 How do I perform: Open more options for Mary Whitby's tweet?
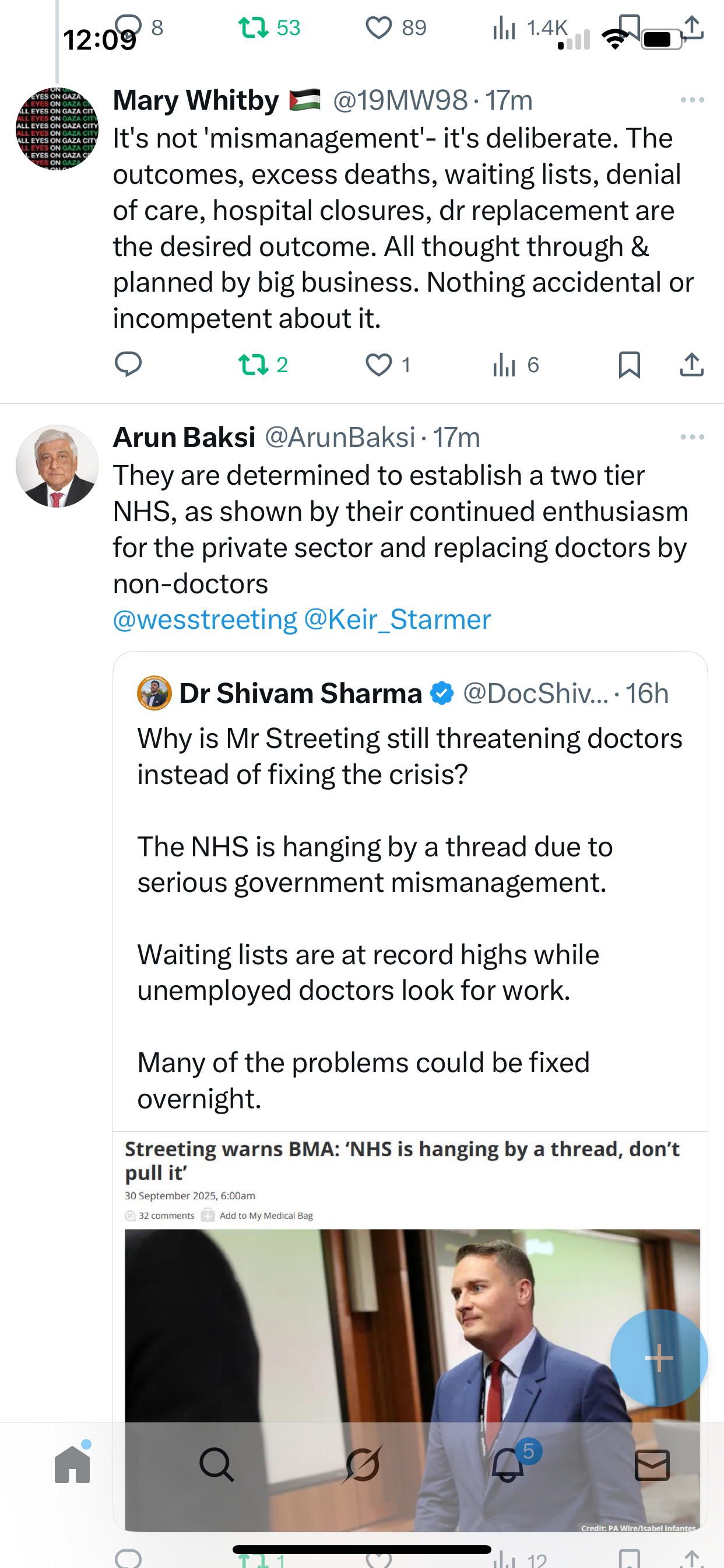tap(692, 100)
